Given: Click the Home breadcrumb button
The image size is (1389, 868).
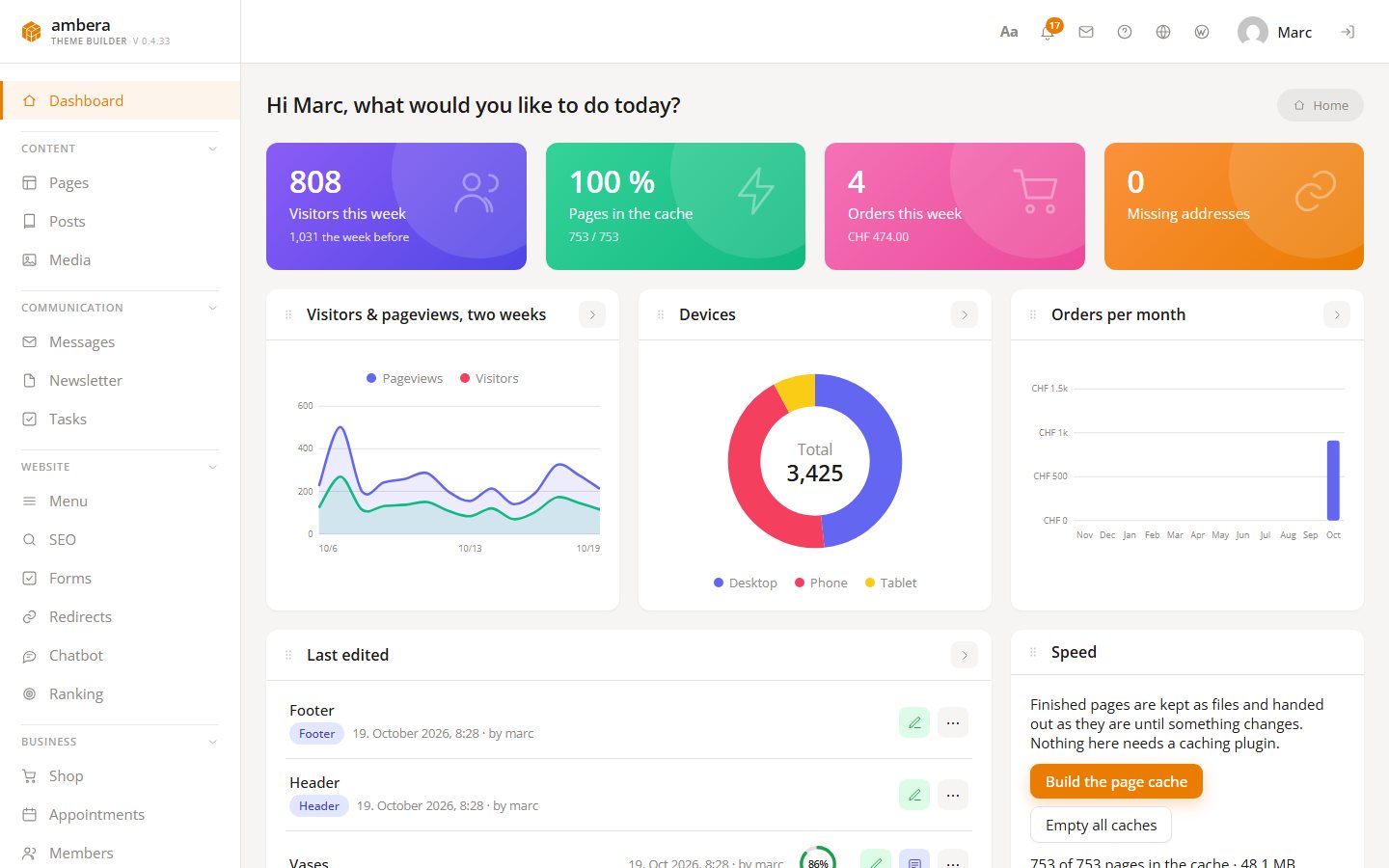Looking at the screenshot, I should click(x=1321, y=105).
